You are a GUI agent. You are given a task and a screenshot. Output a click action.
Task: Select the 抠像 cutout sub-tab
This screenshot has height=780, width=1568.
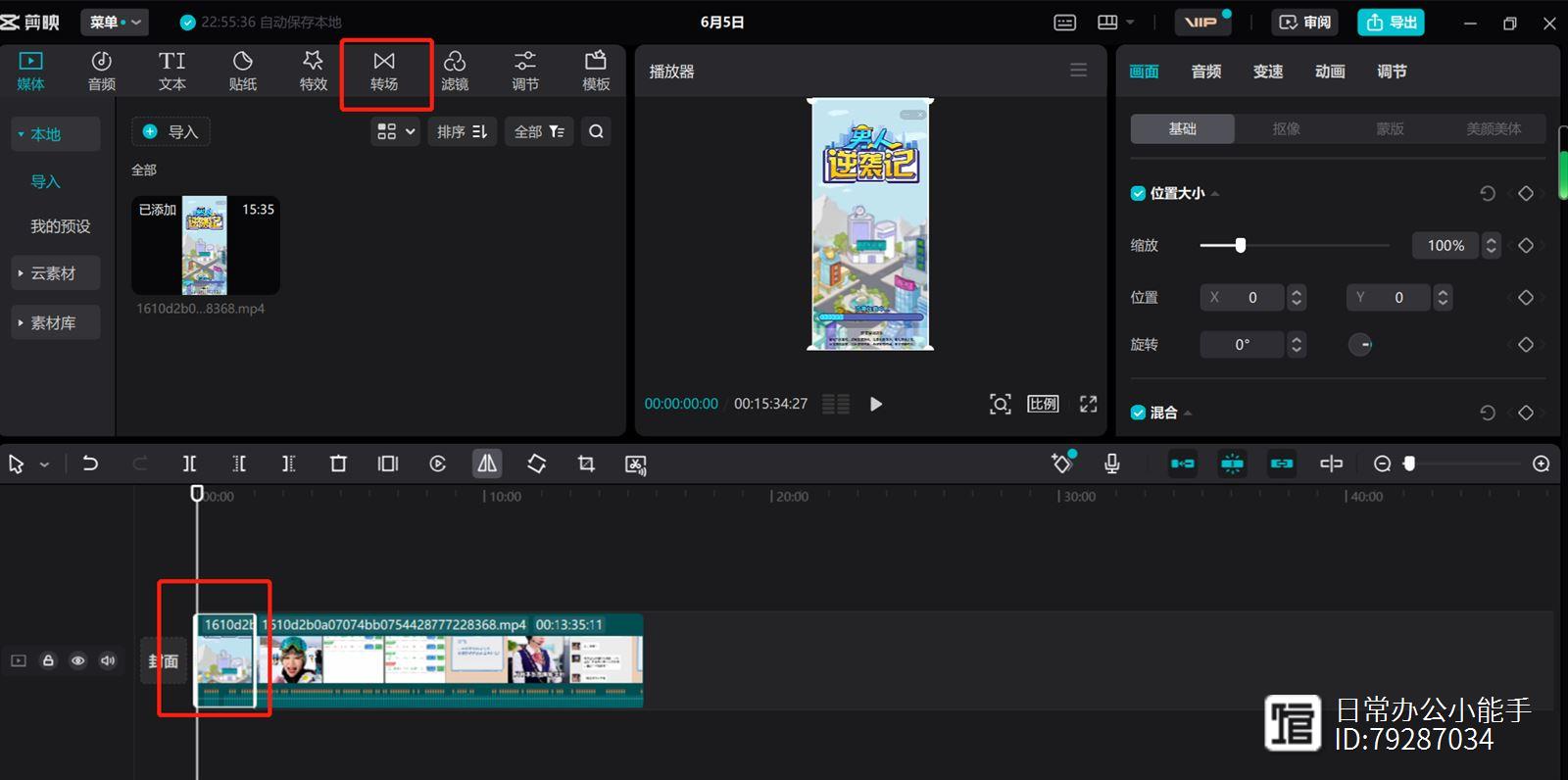click(1286, 128)
